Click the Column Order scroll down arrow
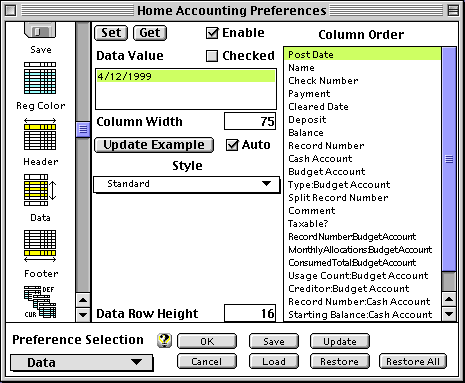 449,314
